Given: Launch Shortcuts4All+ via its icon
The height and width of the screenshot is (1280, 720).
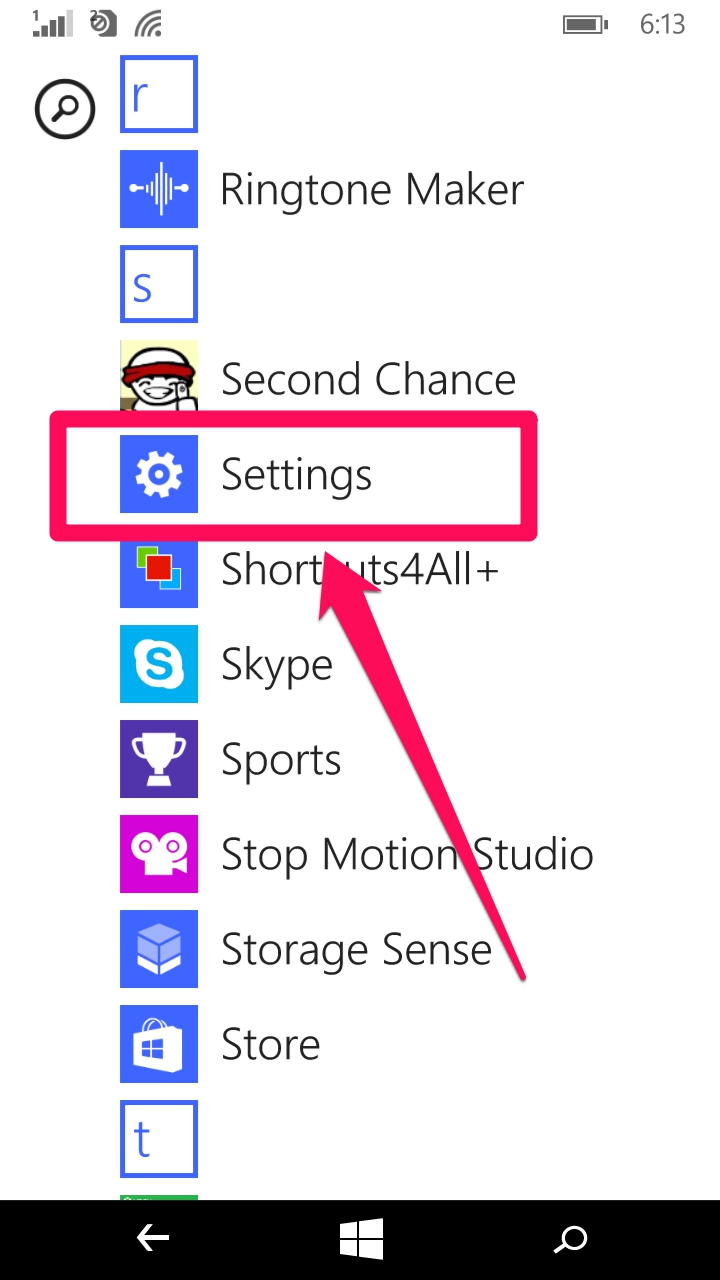Looking at the screenshot, I should coord(159,569).
